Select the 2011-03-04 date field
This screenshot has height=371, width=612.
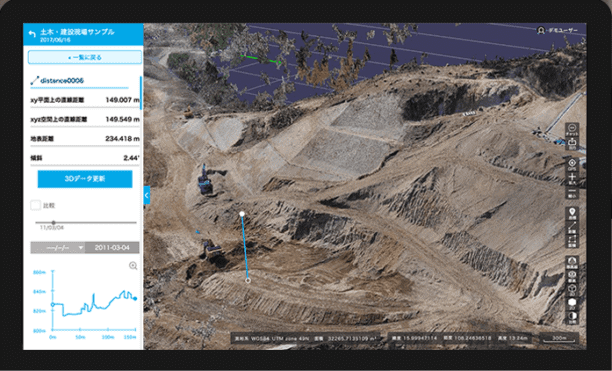pos(112,248)
